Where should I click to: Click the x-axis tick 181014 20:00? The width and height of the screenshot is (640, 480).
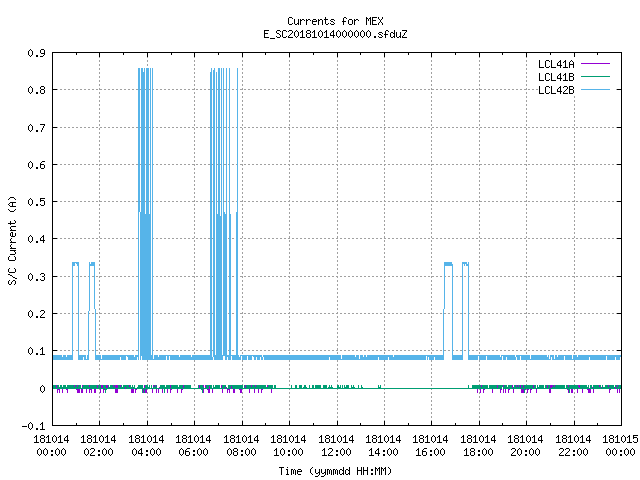(x=525, y=446)
